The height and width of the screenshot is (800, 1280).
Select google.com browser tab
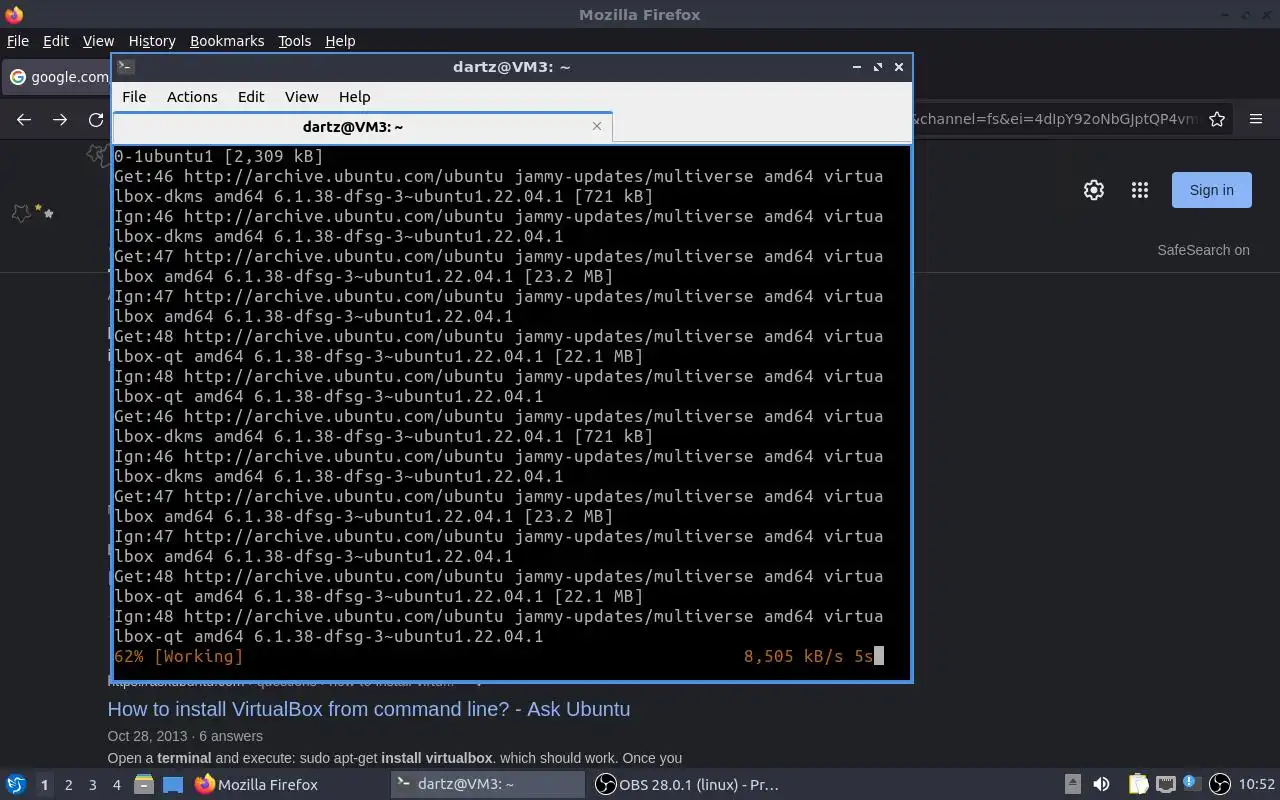point(58,77)
